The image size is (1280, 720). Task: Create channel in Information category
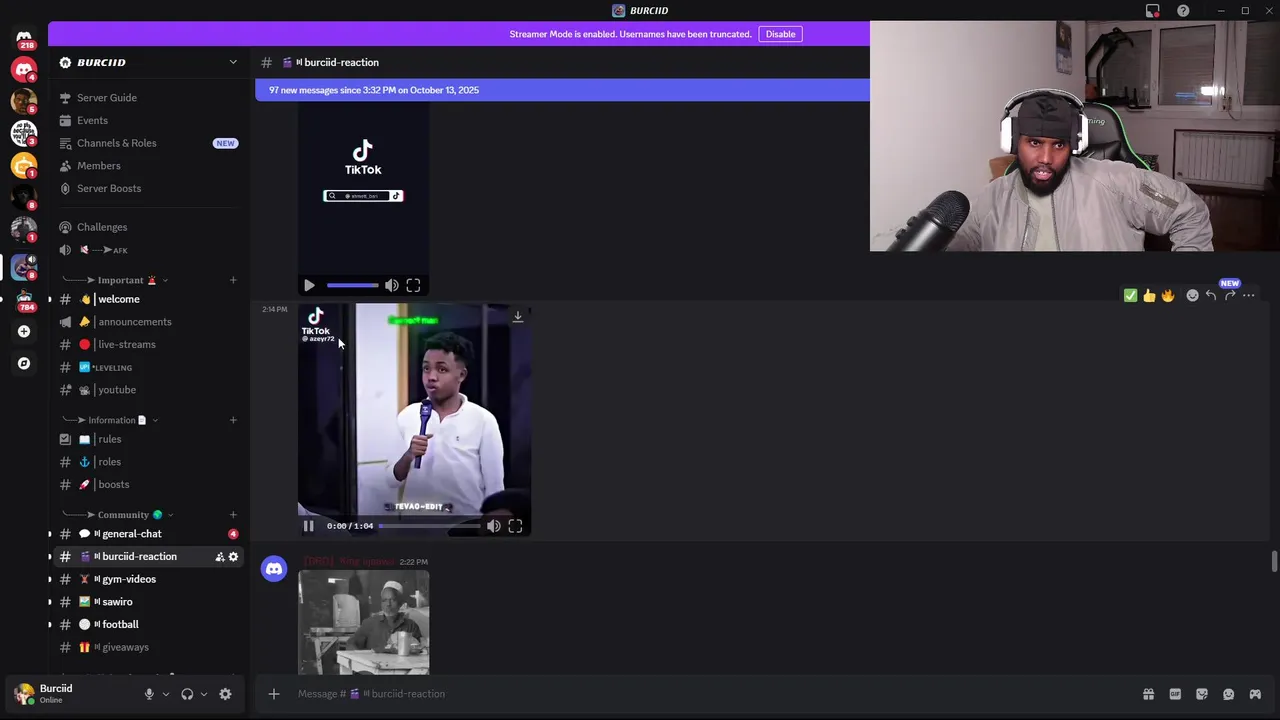pos(233,420)
